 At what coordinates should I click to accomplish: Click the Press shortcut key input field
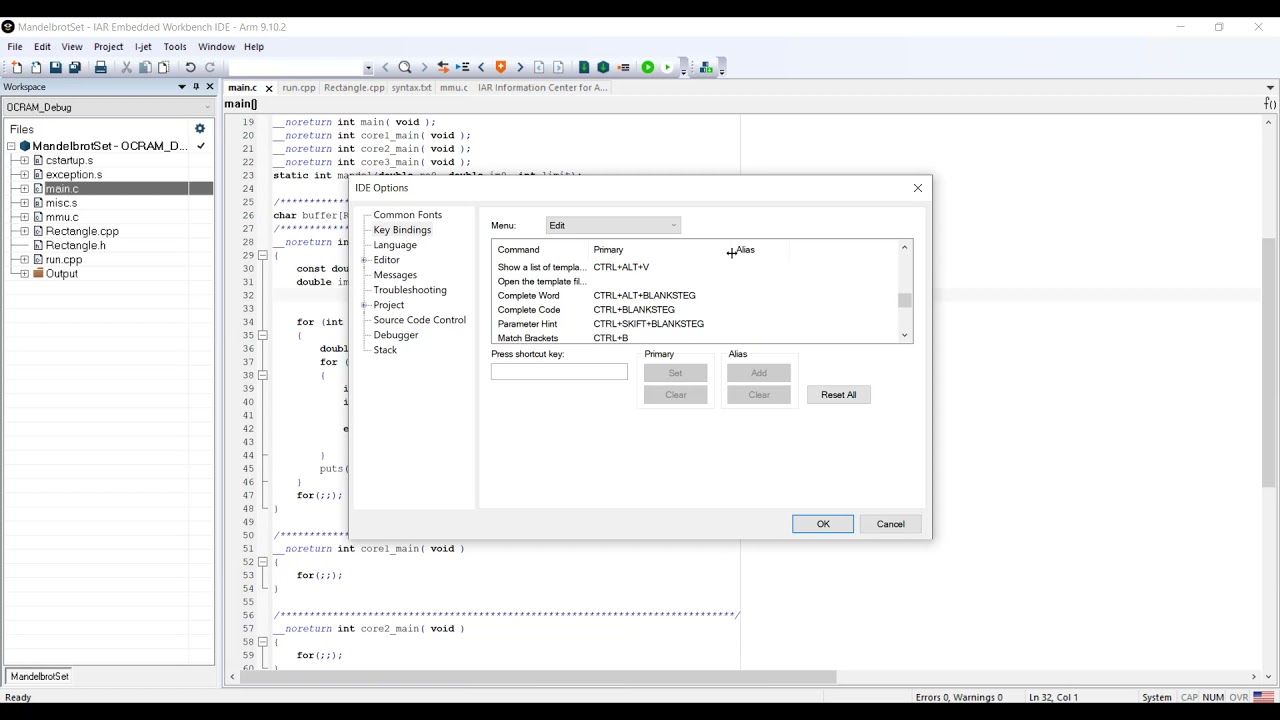point(559,372)
